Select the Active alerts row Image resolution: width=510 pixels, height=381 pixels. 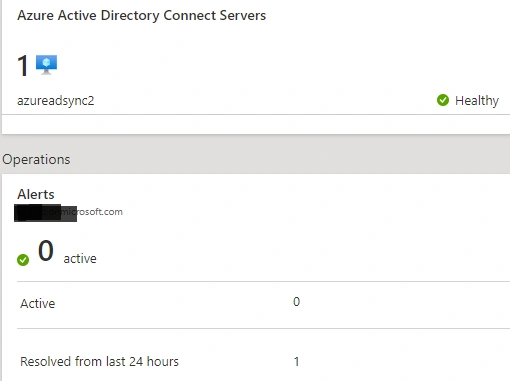[x=263, y=304]
